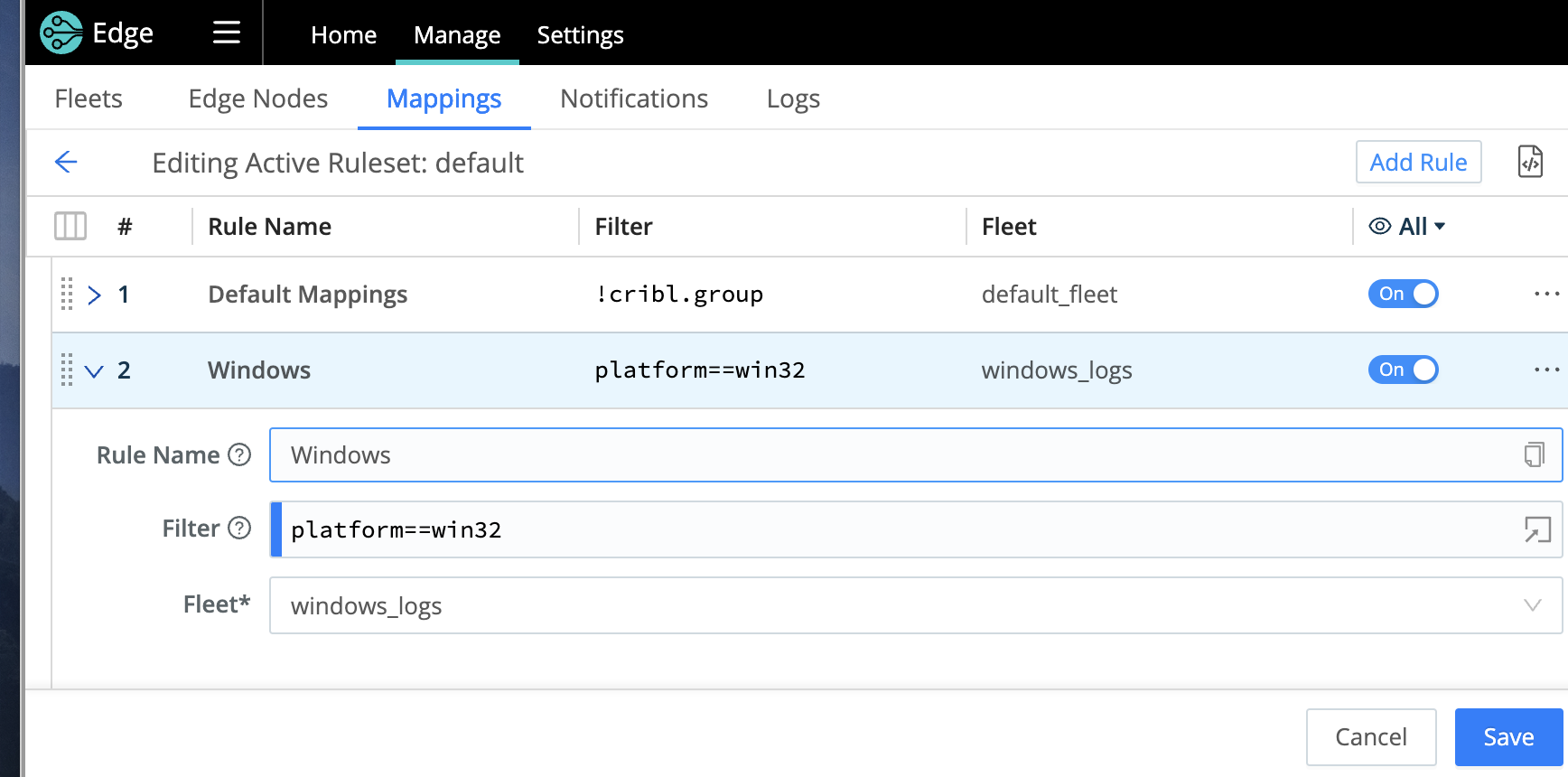Click the Cribl Edge logo icon
Image resolution: width=1568 pixels, height=777 pixels.
pyautogui.click(x=61, y=33)
